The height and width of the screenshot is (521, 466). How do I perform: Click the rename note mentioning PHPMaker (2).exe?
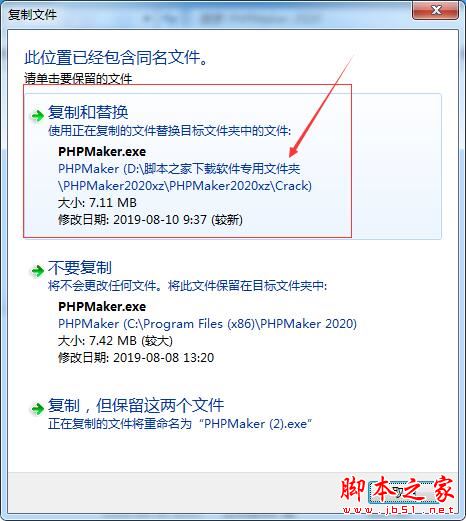tap(180, 424)
